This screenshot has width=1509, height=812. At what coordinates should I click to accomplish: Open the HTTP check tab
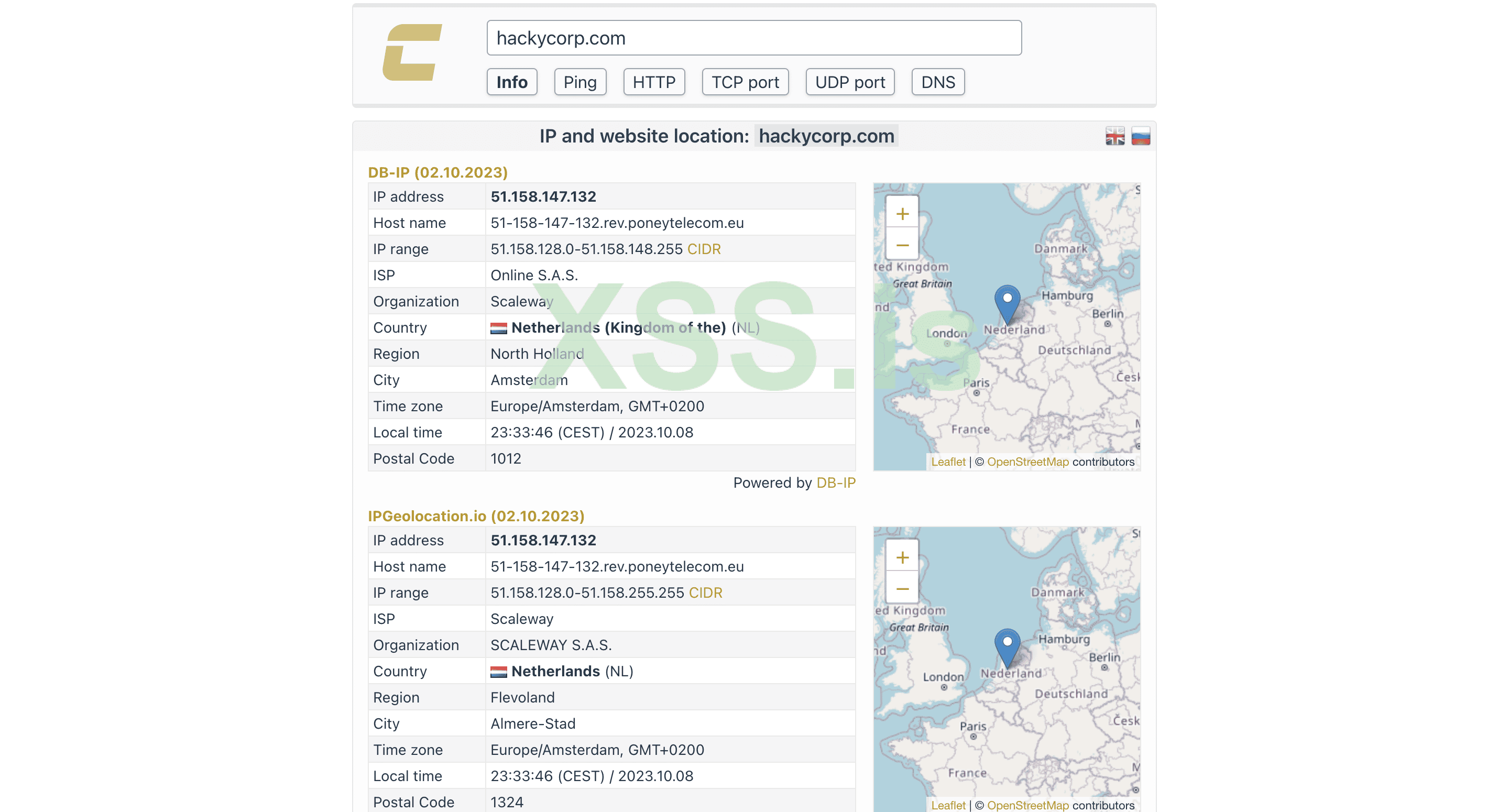[x=654, y=82]
